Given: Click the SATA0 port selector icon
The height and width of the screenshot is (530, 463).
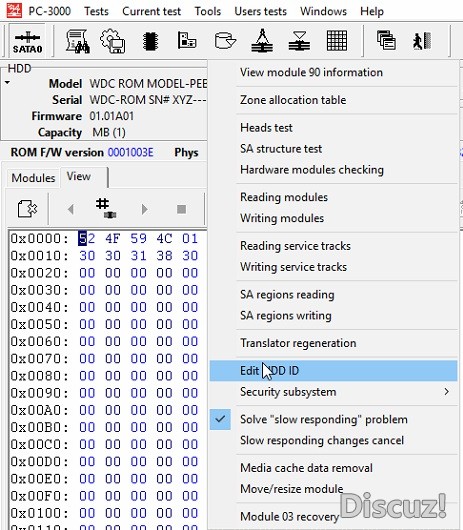Looking at the screenshot, I should (x=27, y=41).
